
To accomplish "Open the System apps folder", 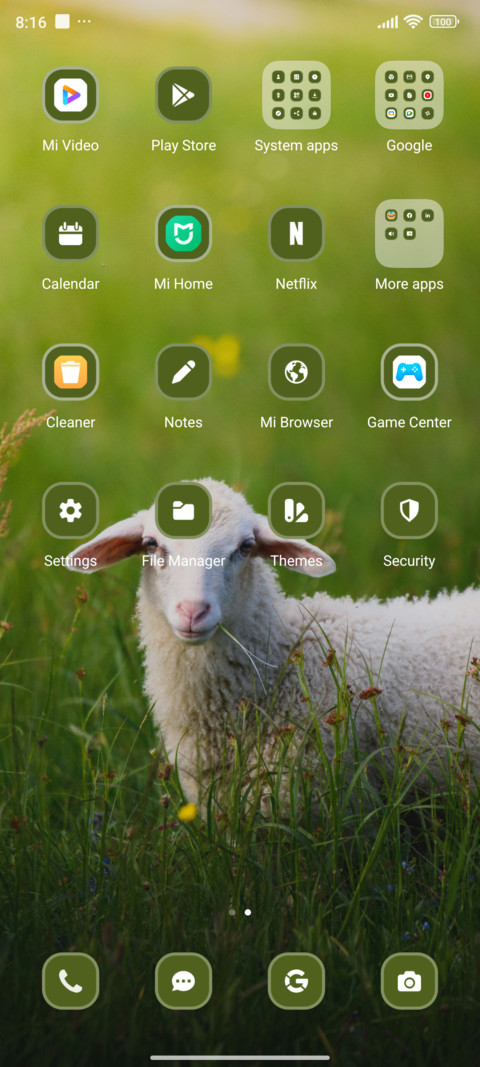I will [x=296, y=95].
